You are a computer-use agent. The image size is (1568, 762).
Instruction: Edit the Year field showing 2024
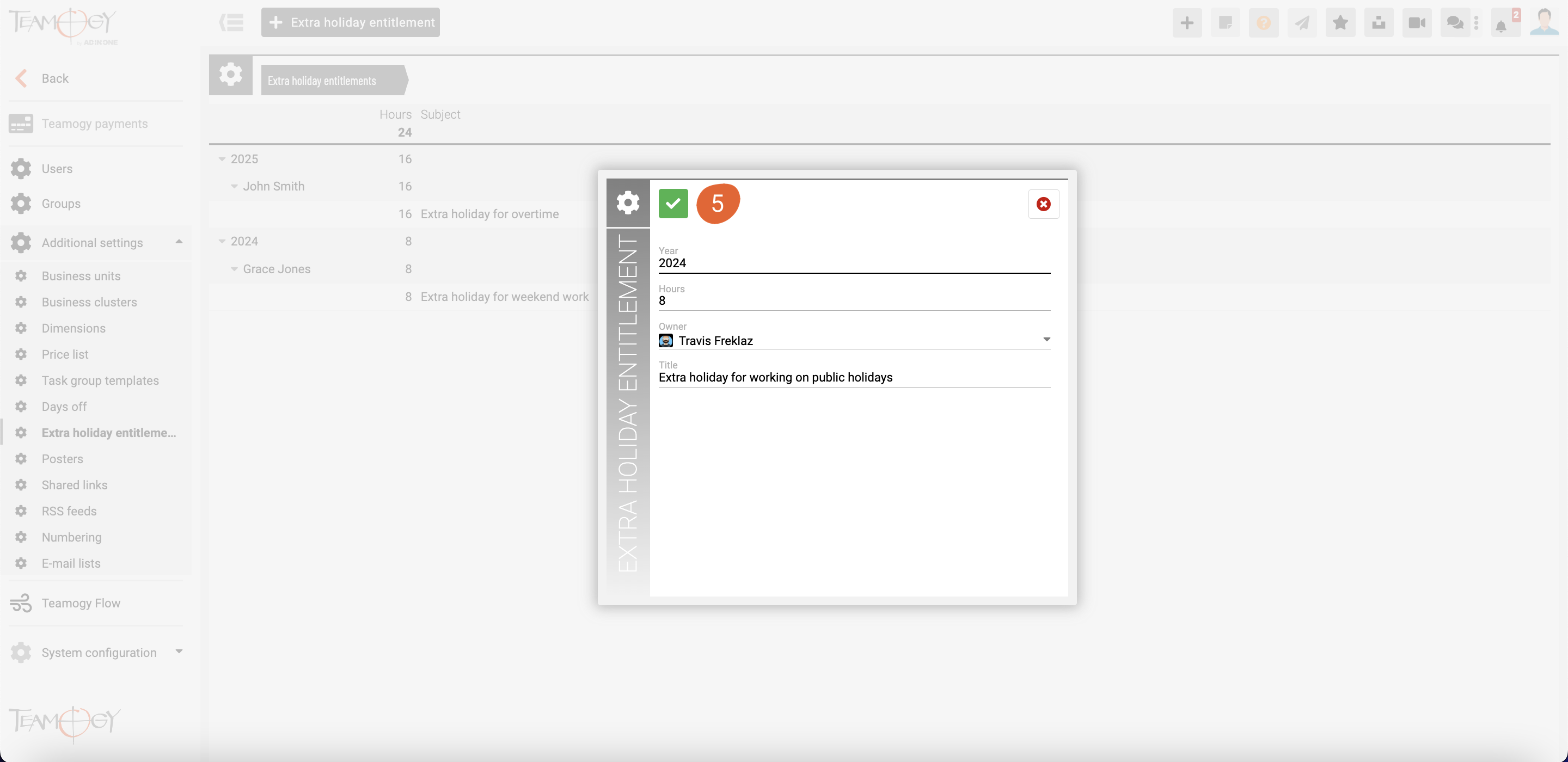click(854, 263)
